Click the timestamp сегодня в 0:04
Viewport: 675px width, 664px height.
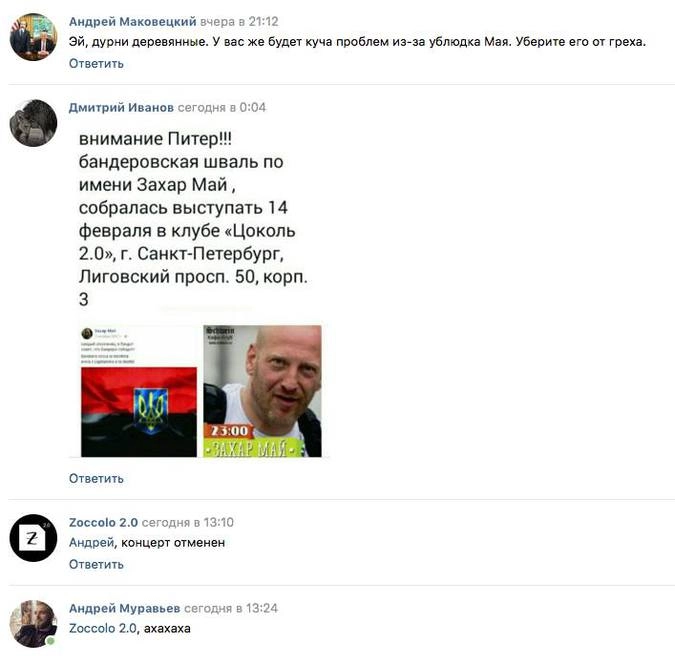[x=222, y=108]
